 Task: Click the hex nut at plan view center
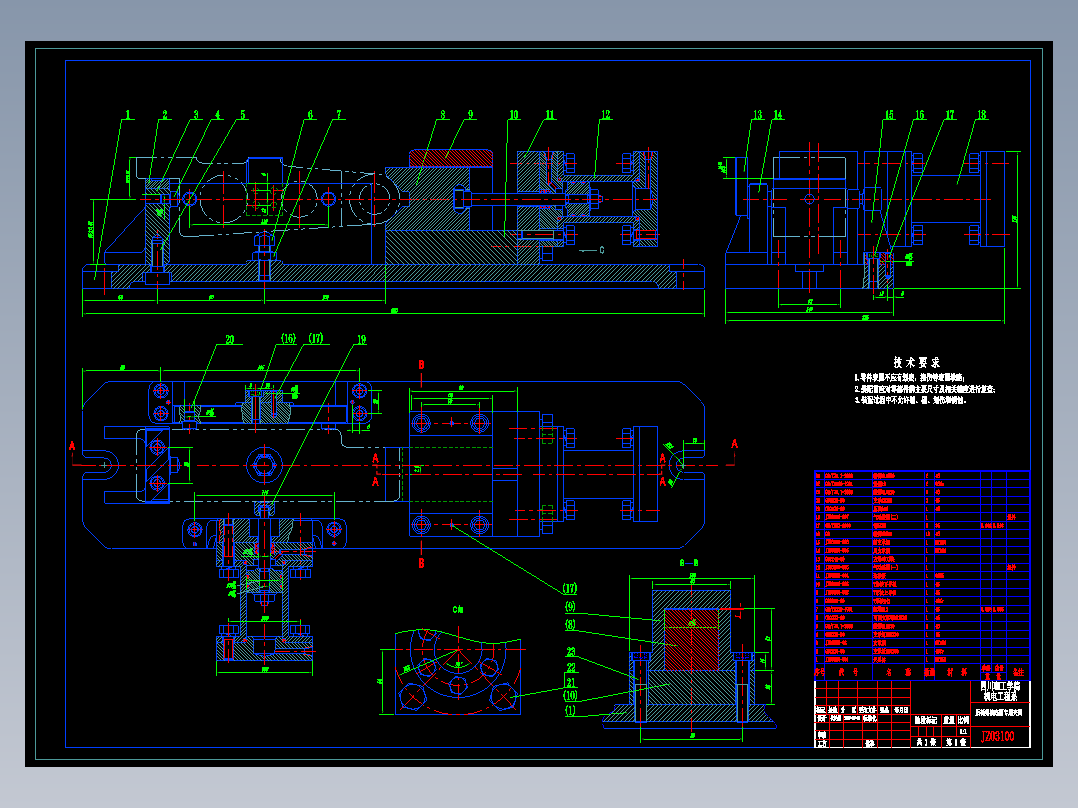coord(264,465)
